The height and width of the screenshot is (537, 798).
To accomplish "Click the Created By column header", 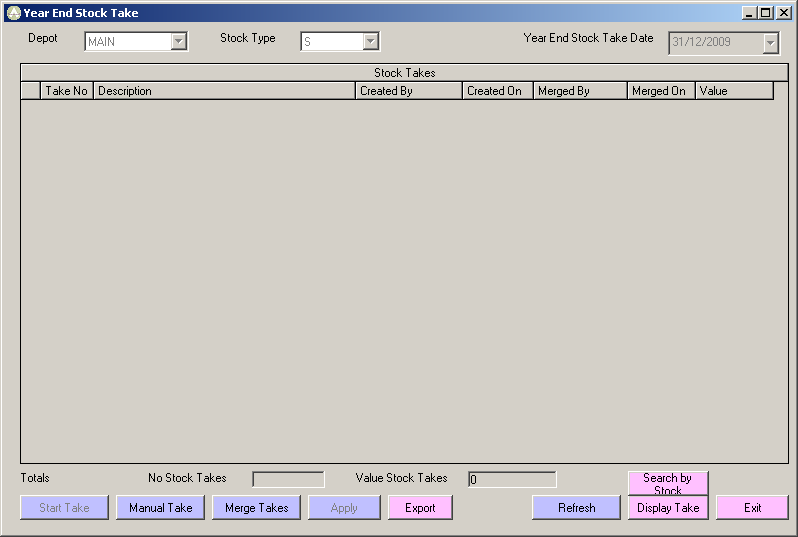I will coord(409,91).
